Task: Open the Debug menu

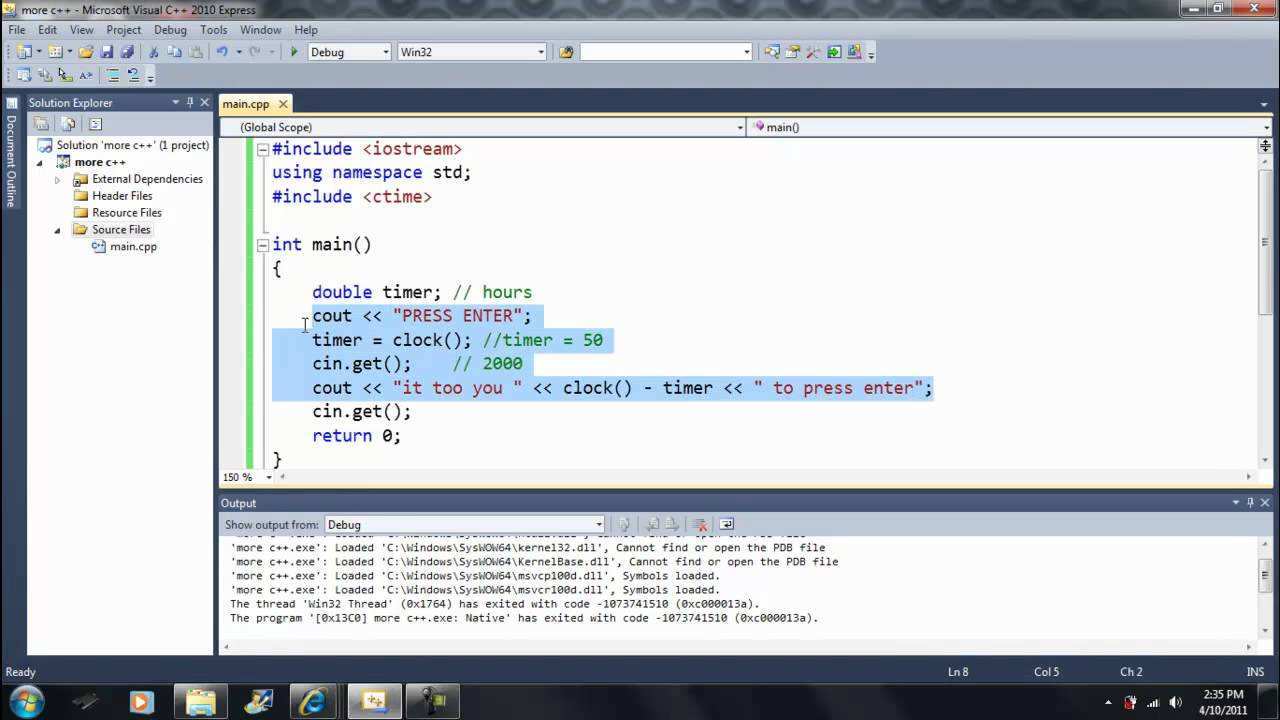Action: (x=170, y=30)
